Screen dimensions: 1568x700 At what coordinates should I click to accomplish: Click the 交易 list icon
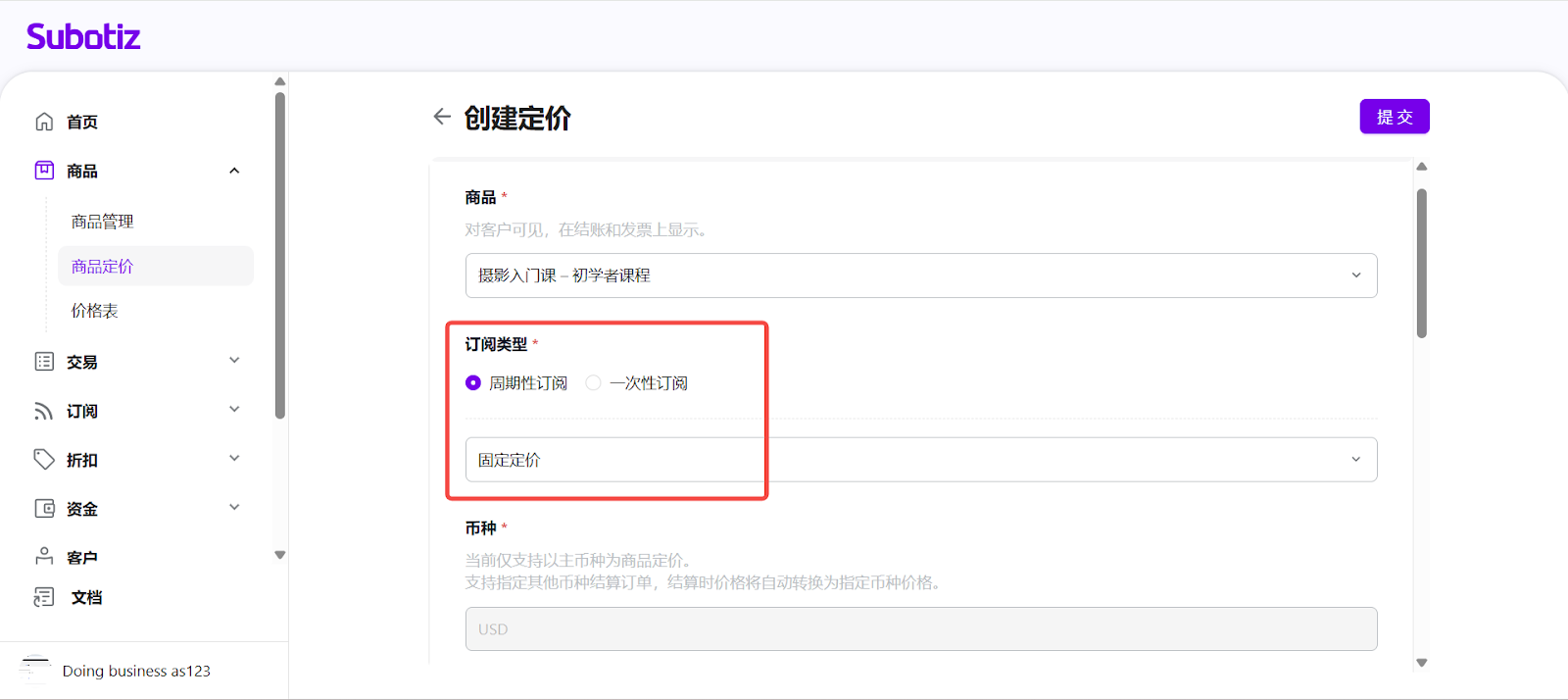[44, 362]
